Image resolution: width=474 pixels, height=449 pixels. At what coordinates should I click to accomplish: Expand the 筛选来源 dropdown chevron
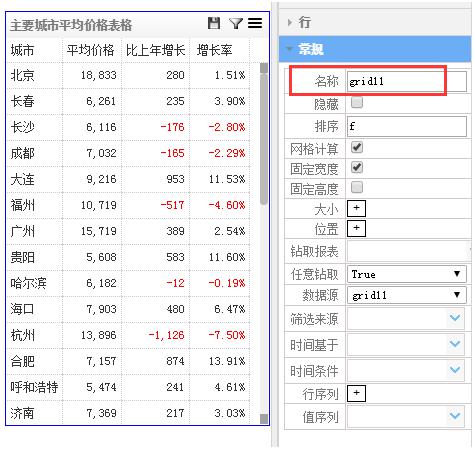click(x=455, y=318)
